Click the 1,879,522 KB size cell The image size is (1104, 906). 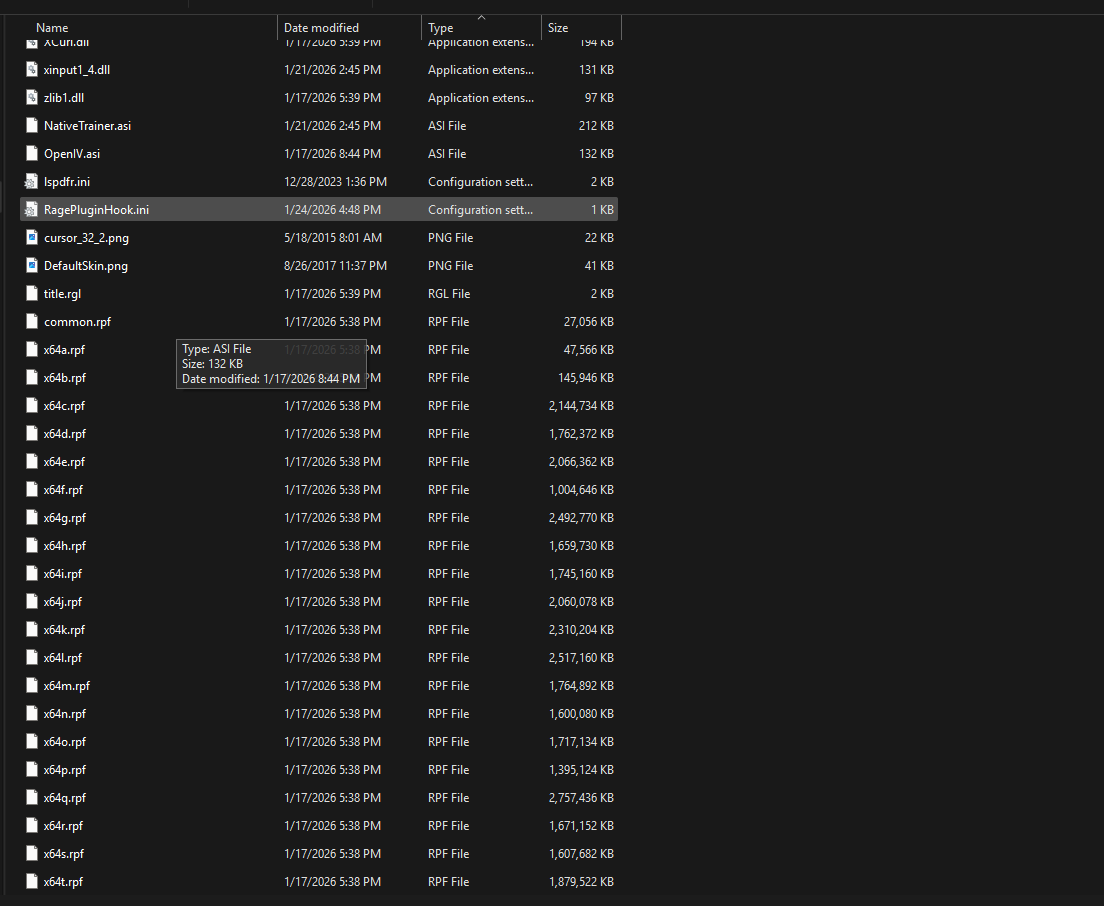pyautogui.click(x=581, y=881)
